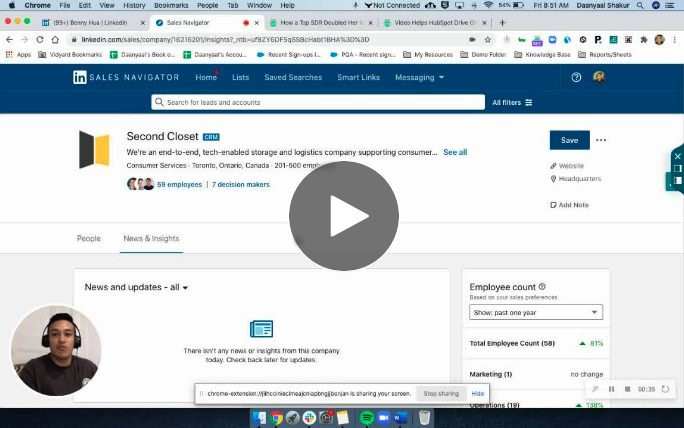This screenshot has height=428, width=684.
Task: Open the Chrome Extensions puzzle icon
Action: [x=643, y=40]
